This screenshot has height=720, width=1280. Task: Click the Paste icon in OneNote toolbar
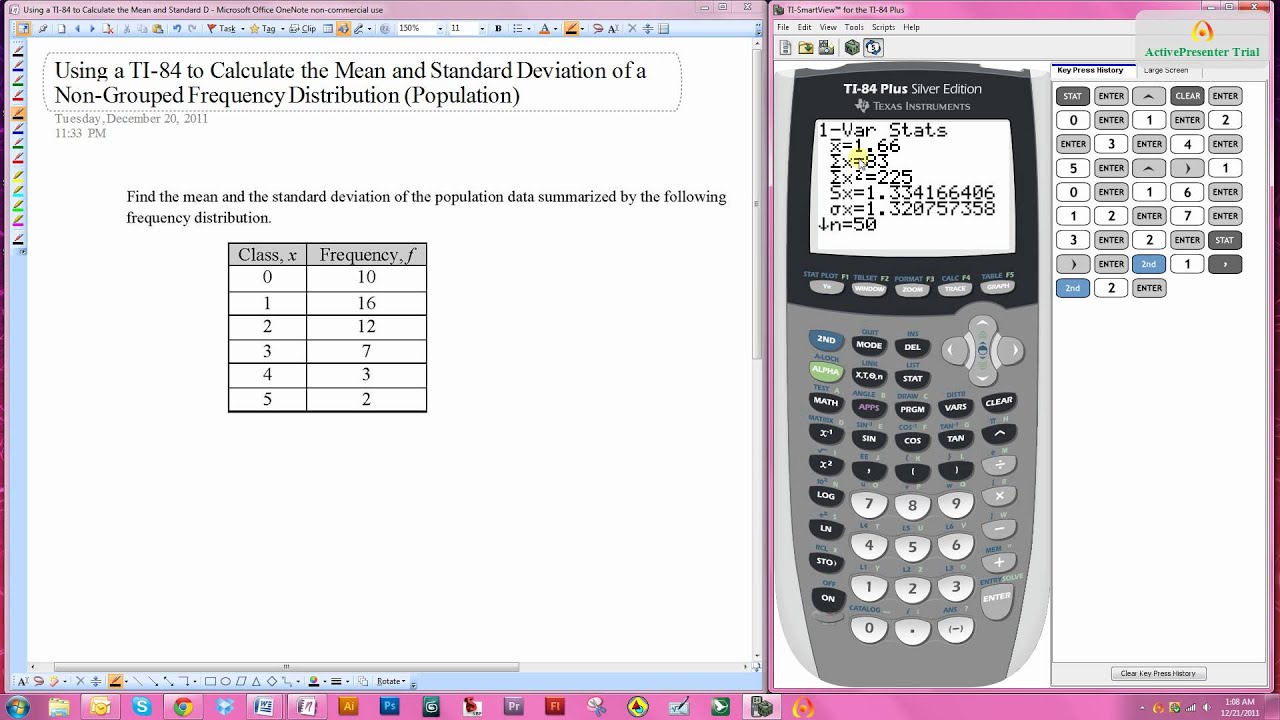click(x=157, y=29)
